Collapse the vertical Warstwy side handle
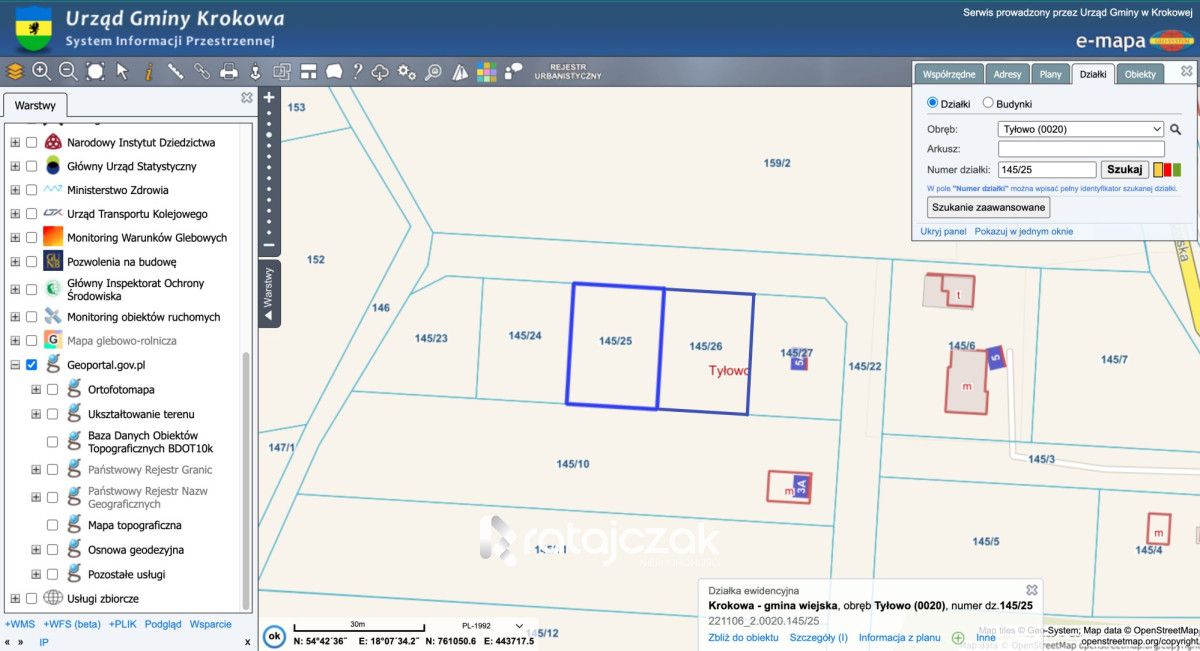Image resolution: width=1200 pixels, height=651 pixels. 268,293
